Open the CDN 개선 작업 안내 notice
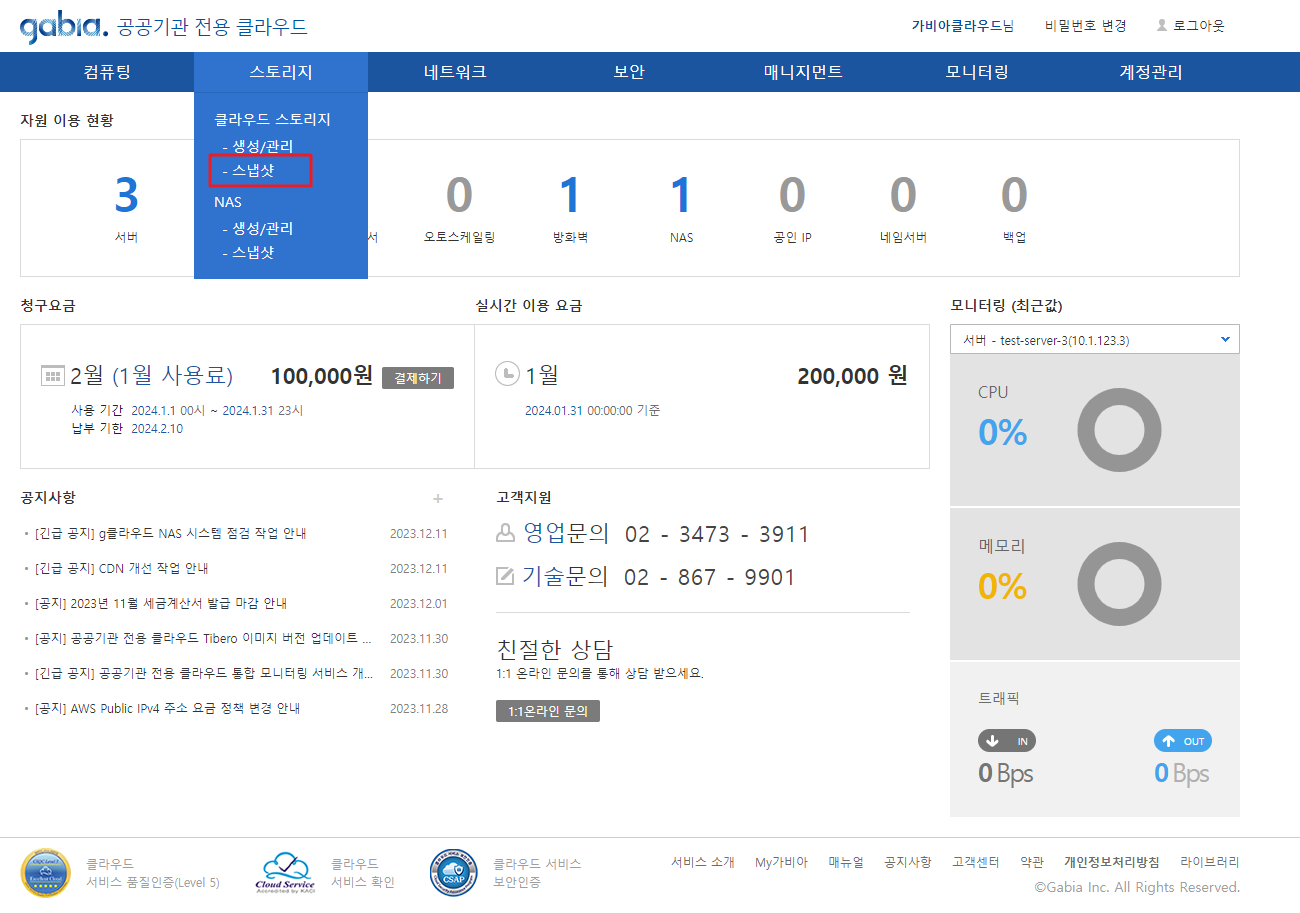Screen dimensions: 1300x913 (122, 568)
